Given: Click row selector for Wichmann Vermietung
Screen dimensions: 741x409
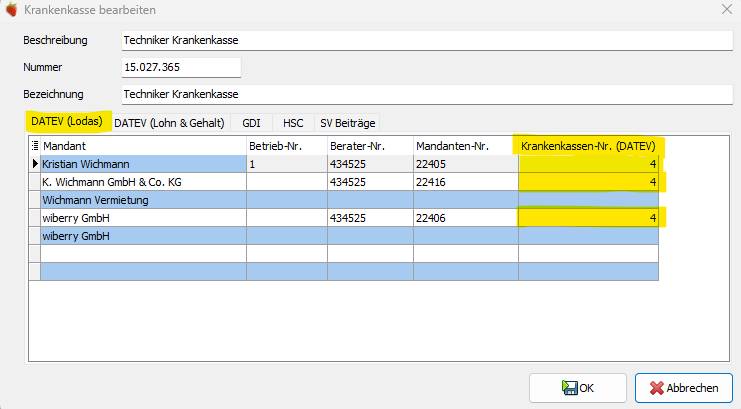Looking at the screenshot, I should (34, 200).
